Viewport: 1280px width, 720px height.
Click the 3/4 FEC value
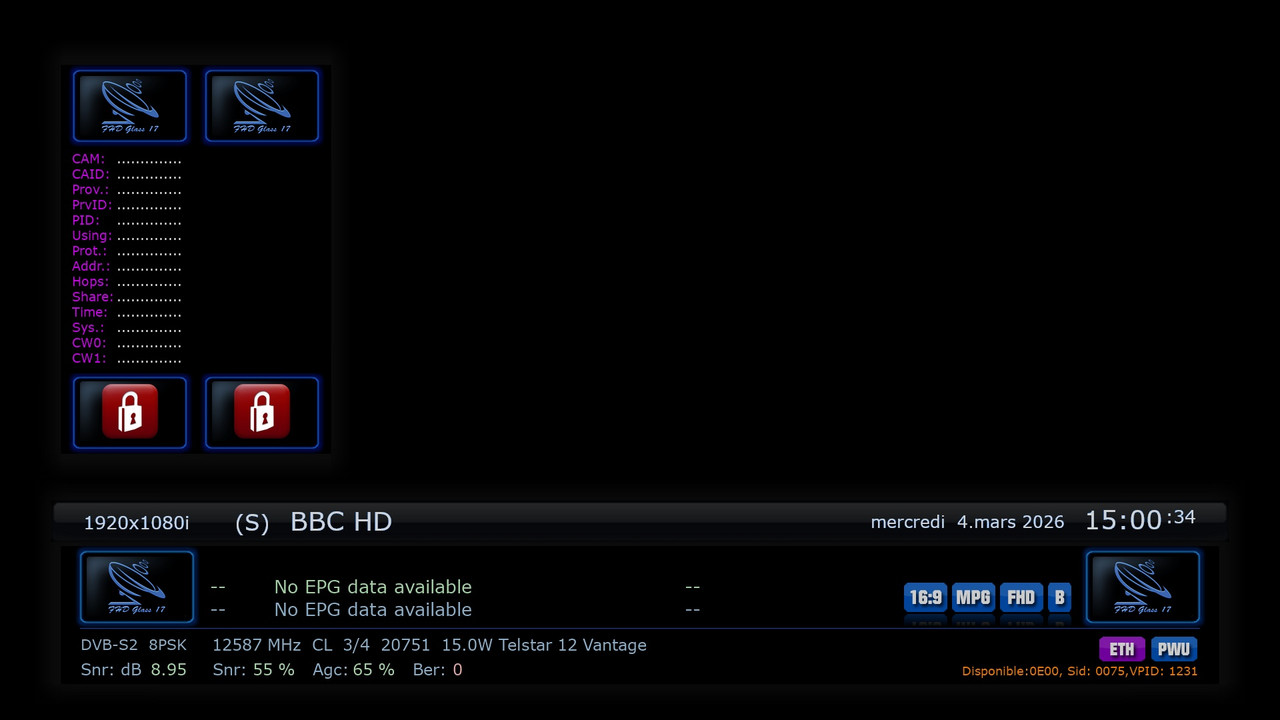pos(356,645)
